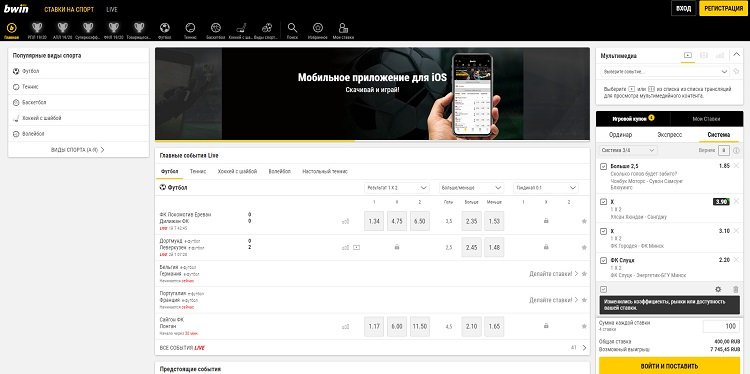The width and height of the screenshot is (750, 374).
Task: Select odds 11.50 for Сайгон ФК match
Action: pos(419,326)
